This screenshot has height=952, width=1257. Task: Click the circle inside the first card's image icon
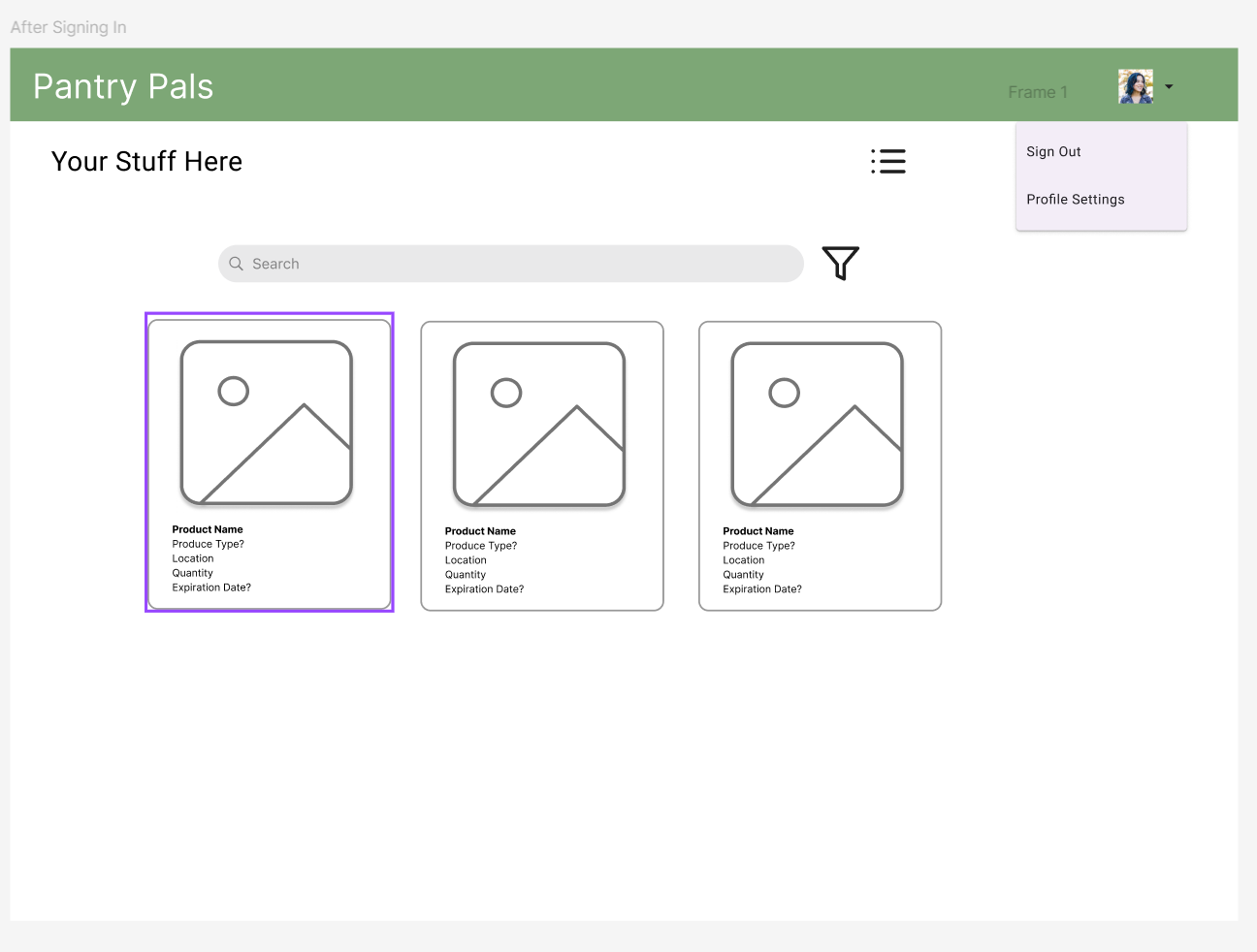(x=233, y=391)
